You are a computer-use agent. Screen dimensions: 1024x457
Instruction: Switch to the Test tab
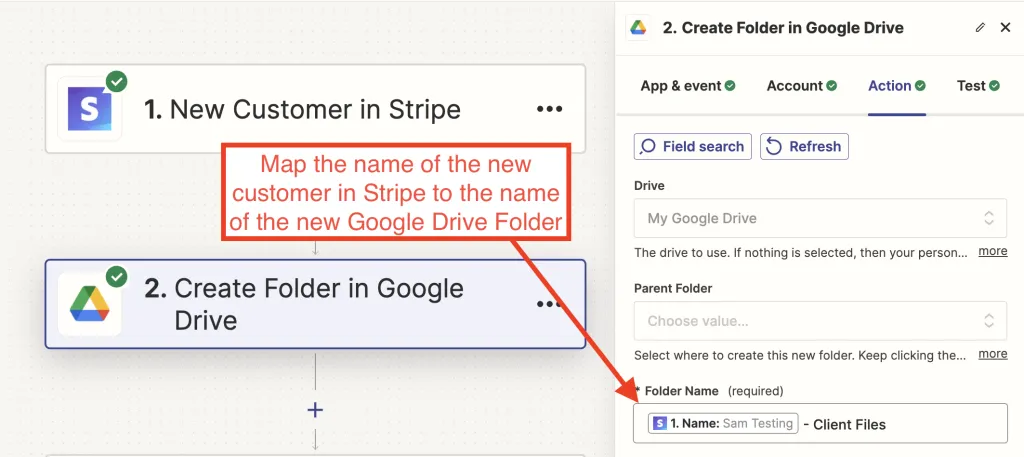click(x=978, y=86)
